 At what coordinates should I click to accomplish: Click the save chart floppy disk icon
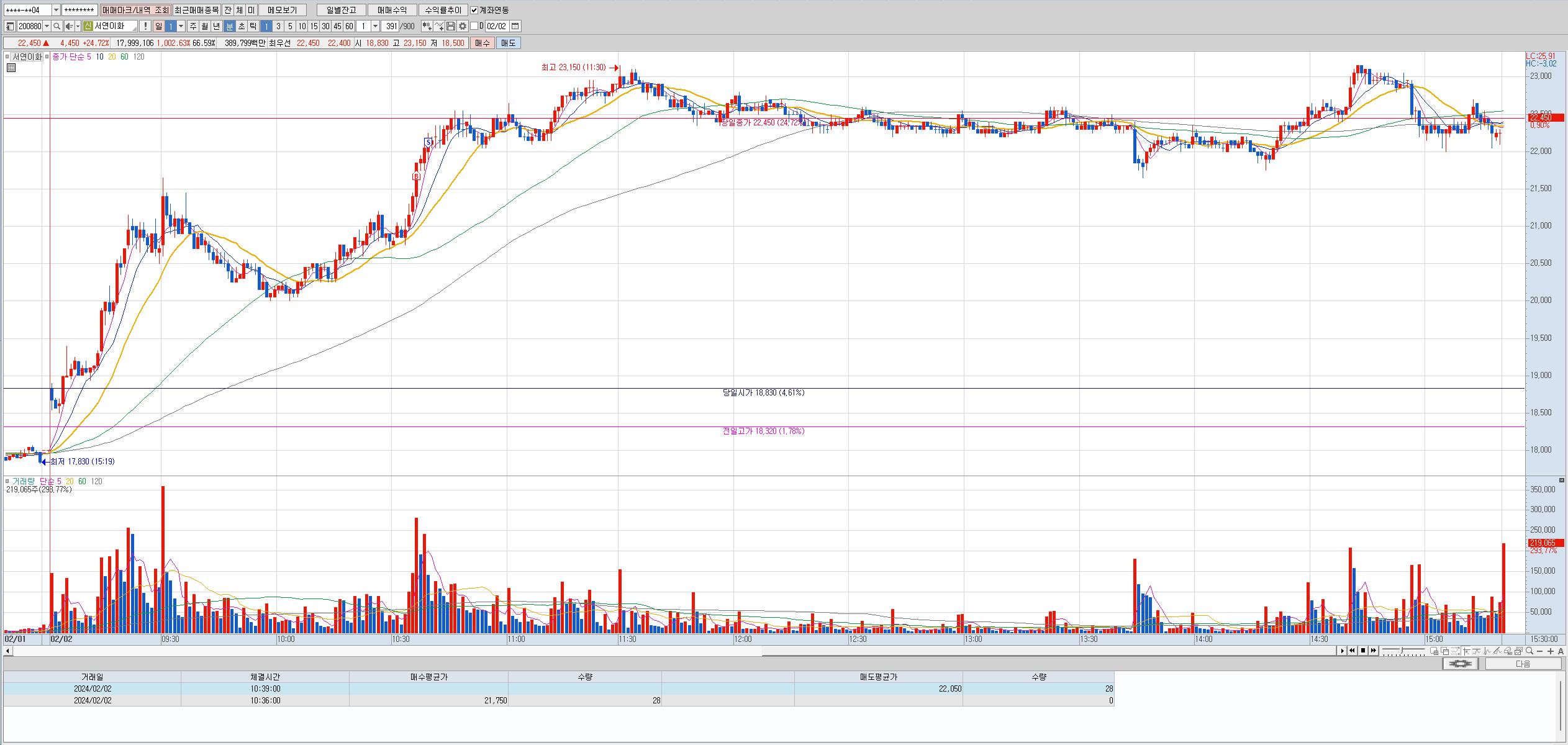[x=451, y=26]
